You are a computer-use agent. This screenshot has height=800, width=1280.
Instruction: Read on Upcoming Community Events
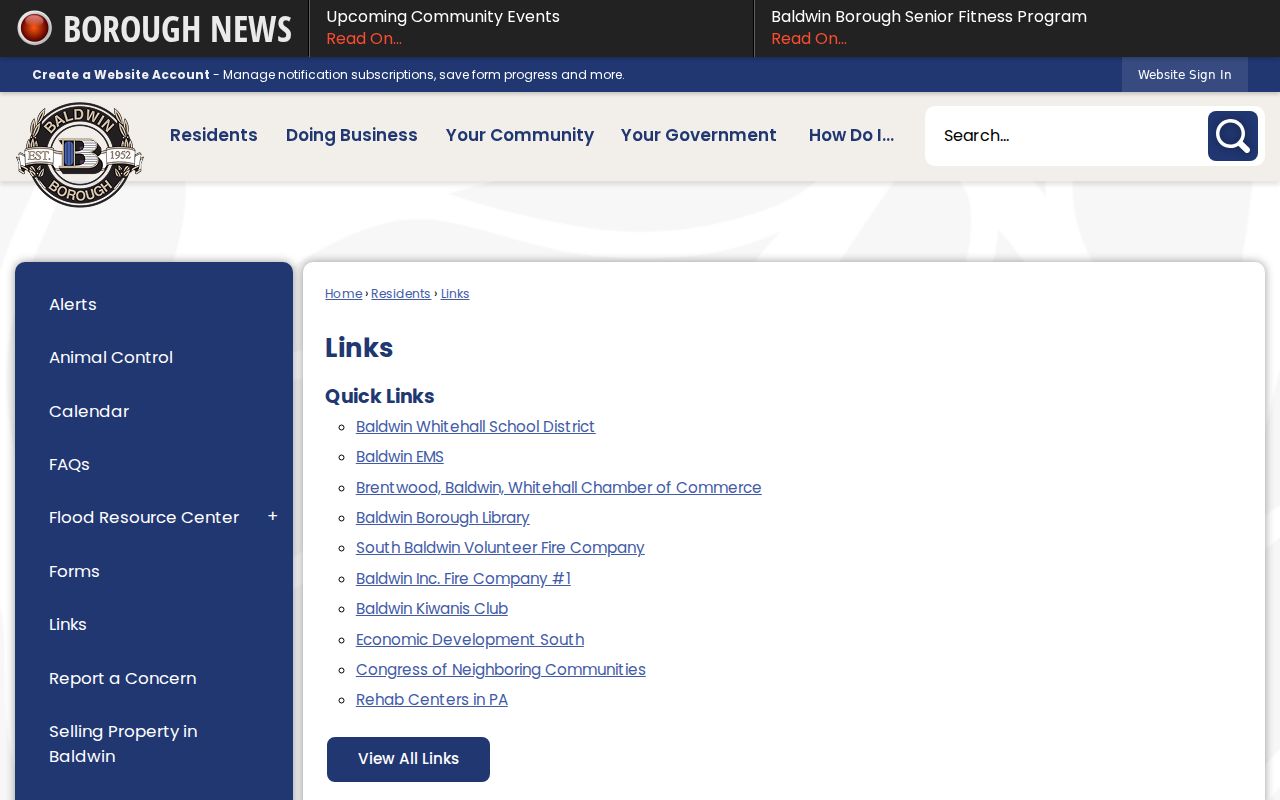pyautogui.click(x=364, y=39)
